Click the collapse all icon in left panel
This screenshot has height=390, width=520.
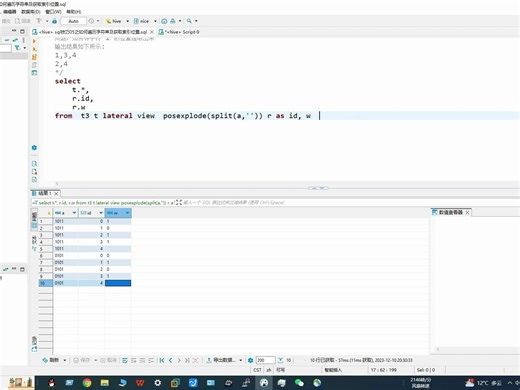pyautogui.click(x=7, y=40)
